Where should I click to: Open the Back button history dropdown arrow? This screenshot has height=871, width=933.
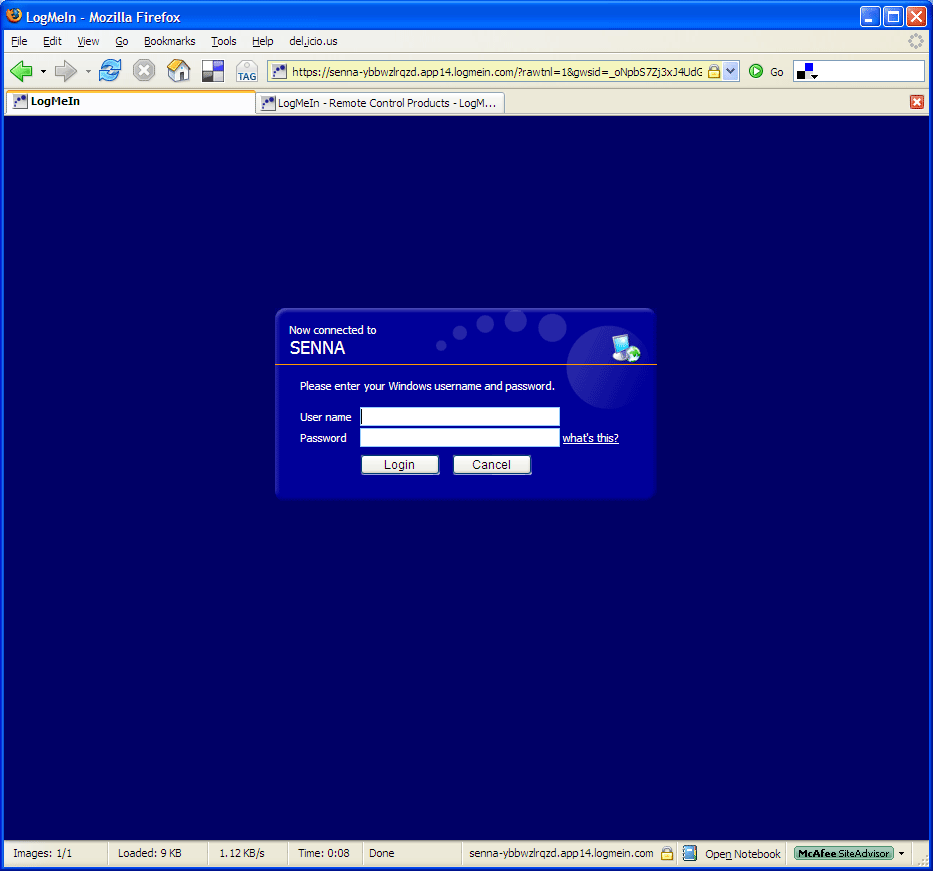pos(43,72)
